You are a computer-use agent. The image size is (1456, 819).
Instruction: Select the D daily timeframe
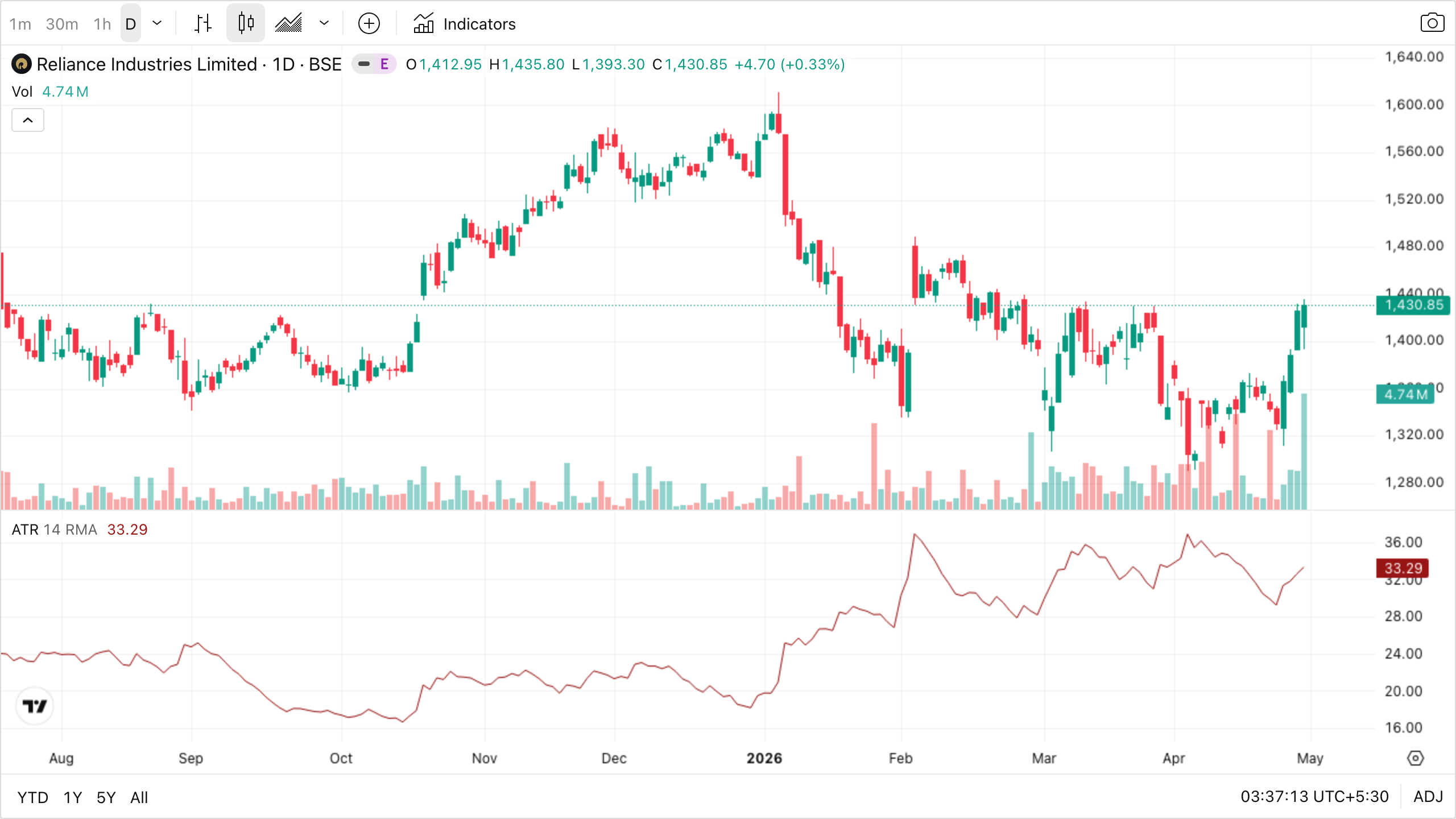pyautogui.click(x=131, y=24)
